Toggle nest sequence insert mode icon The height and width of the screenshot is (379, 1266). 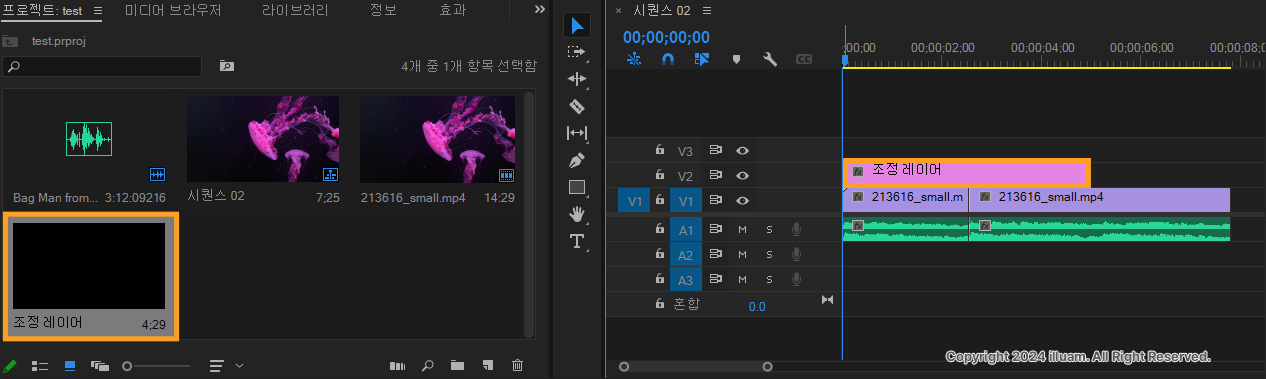pyautogui.click(x=635, y=59)
